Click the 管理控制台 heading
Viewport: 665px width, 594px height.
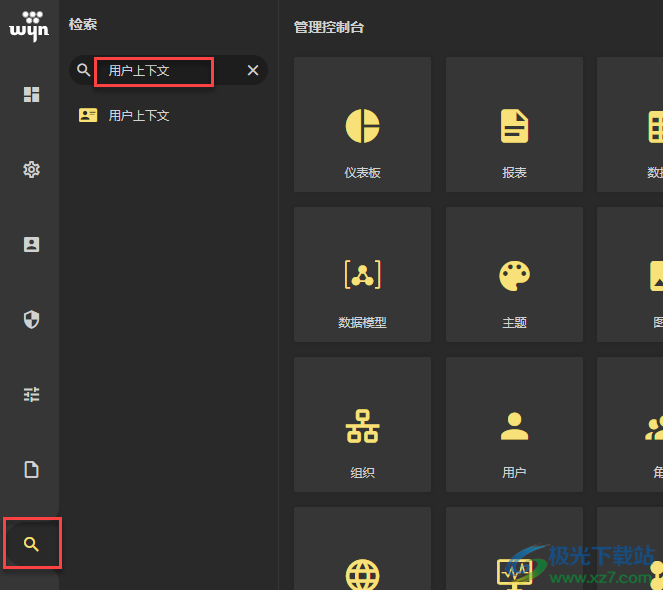329,28
